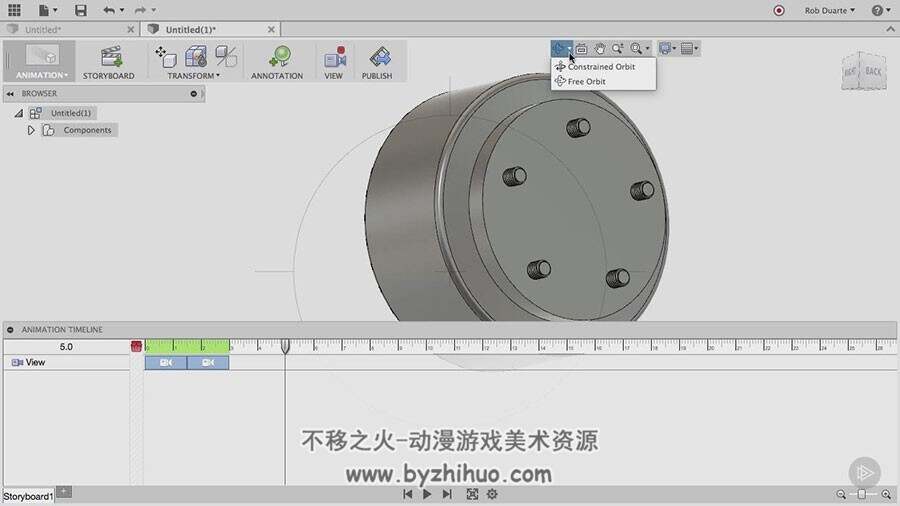
Task: Select the Auto Explode tool
Action: (x=196, y=57)
